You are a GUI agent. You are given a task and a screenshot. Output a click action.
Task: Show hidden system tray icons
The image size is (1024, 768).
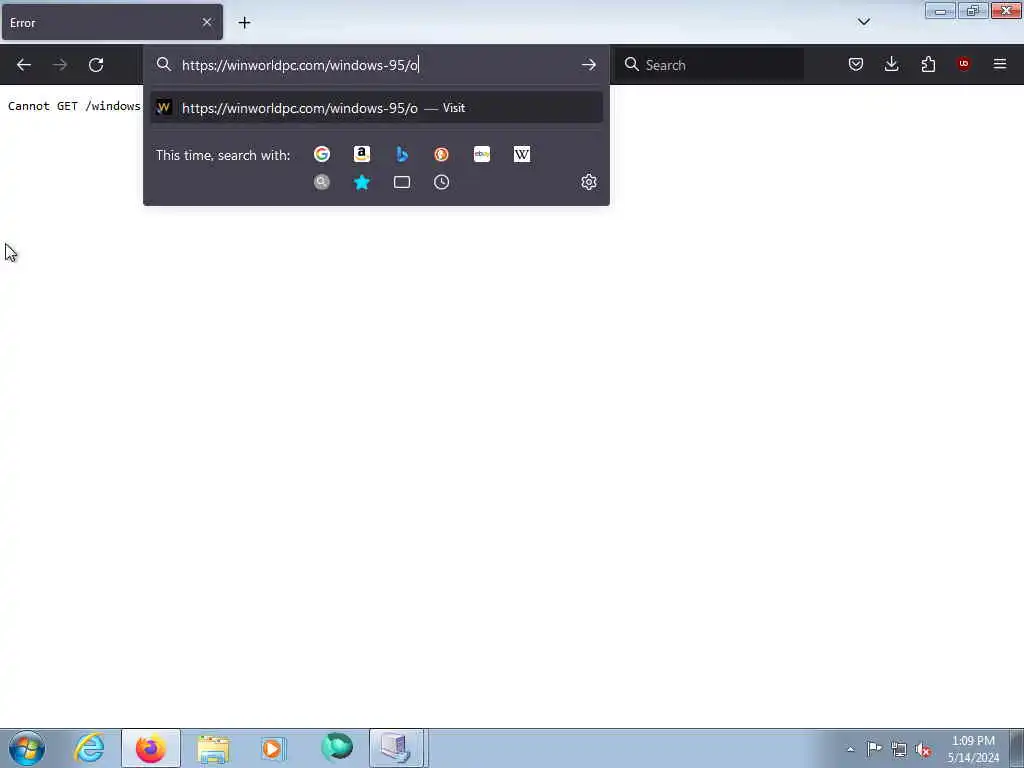pos(850,749)
